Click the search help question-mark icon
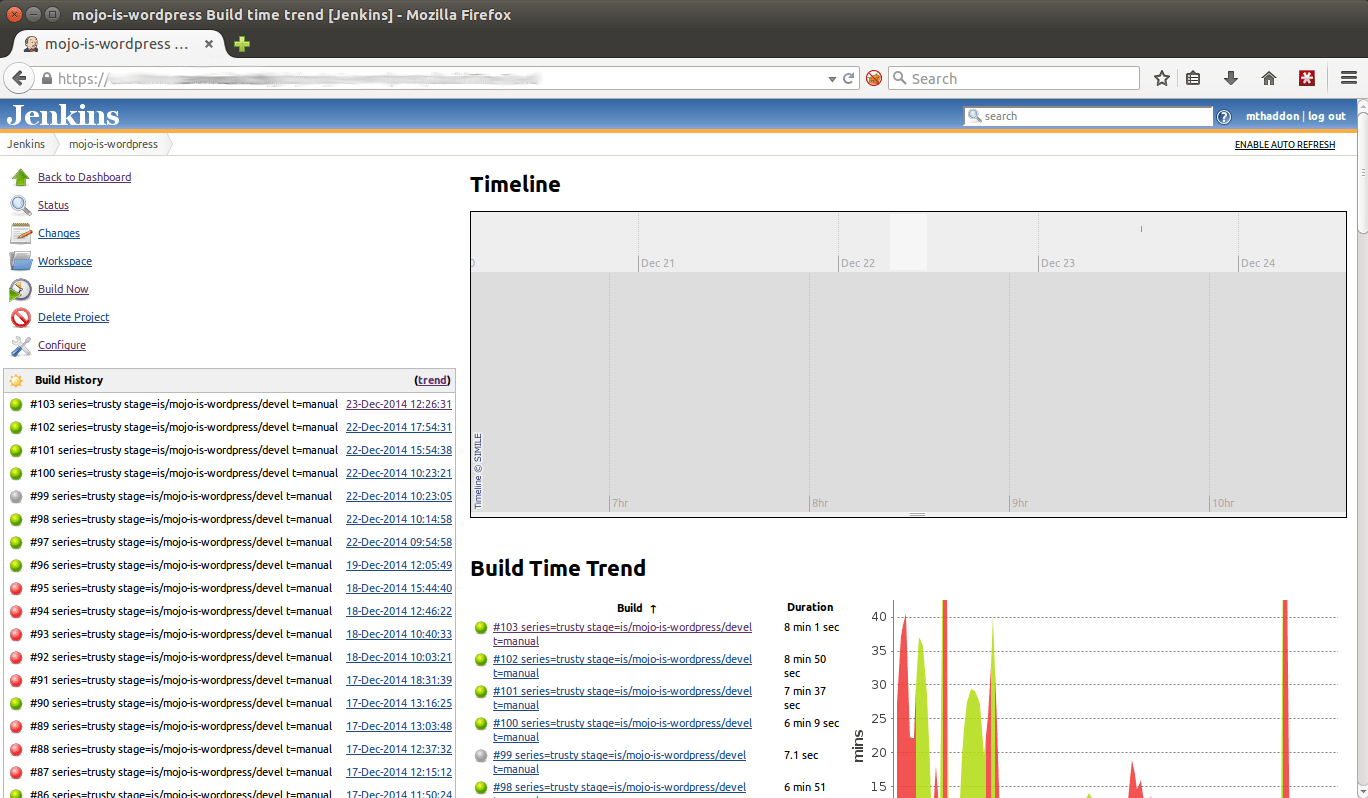This screenshot has height=798, width=1368. tap(1224, 117)
